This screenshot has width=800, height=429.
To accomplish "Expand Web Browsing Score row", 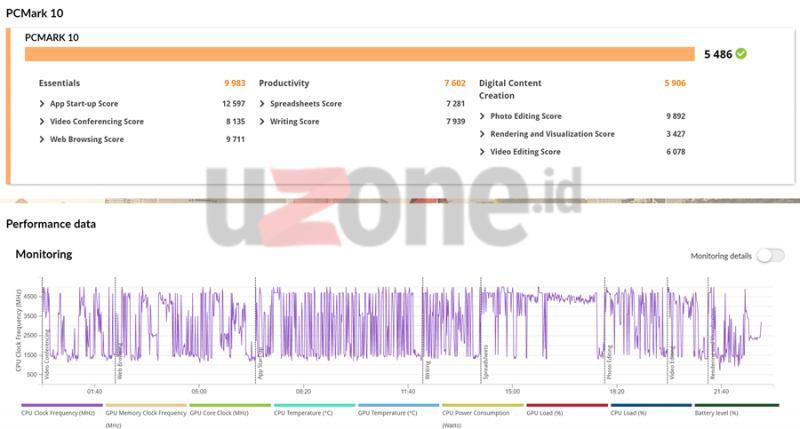I will (42, 139).
